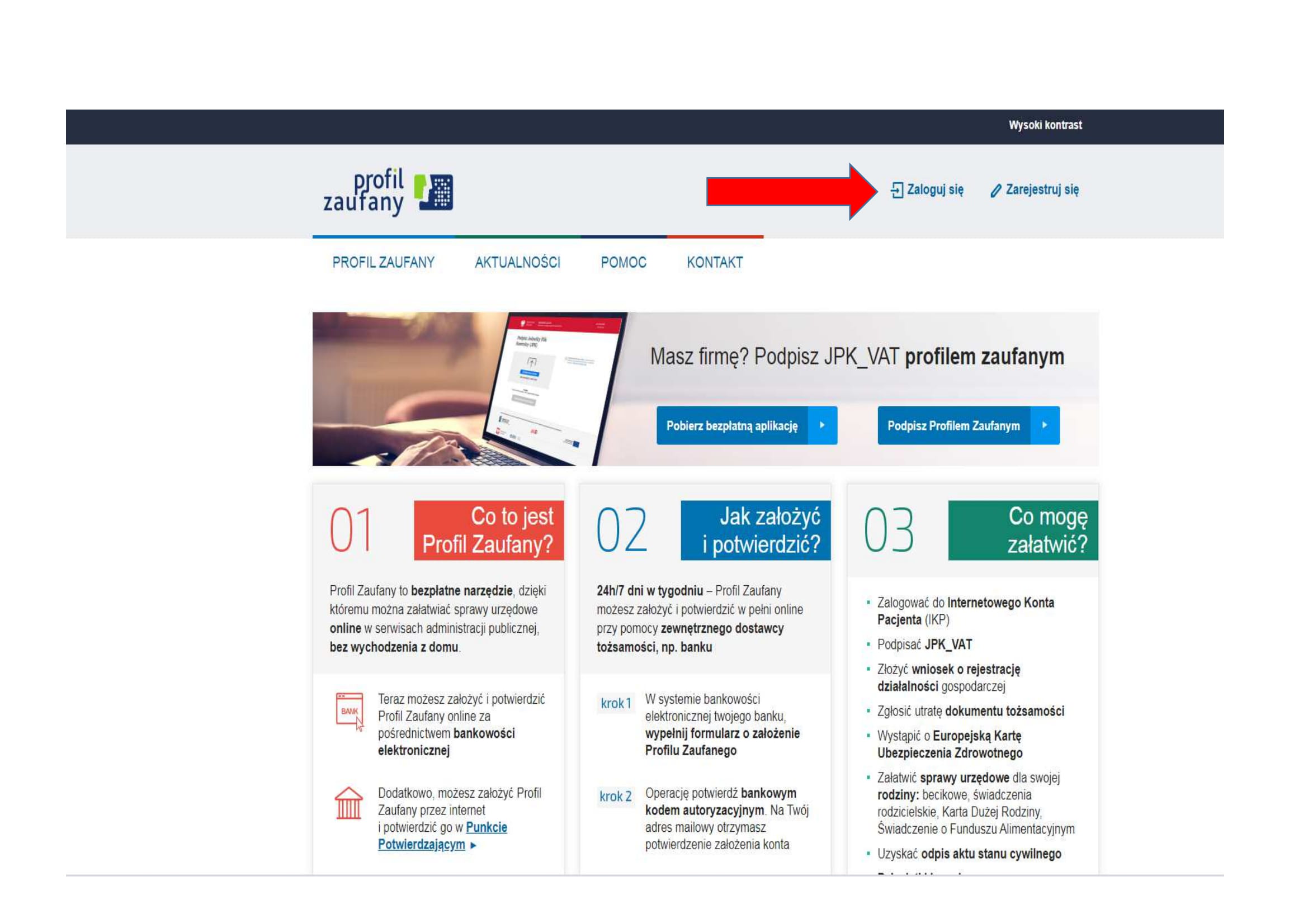The width and height of the screenshot is (1308, 924).
Task: Open the KONTAKT menu item
Action: pos(715,263)
